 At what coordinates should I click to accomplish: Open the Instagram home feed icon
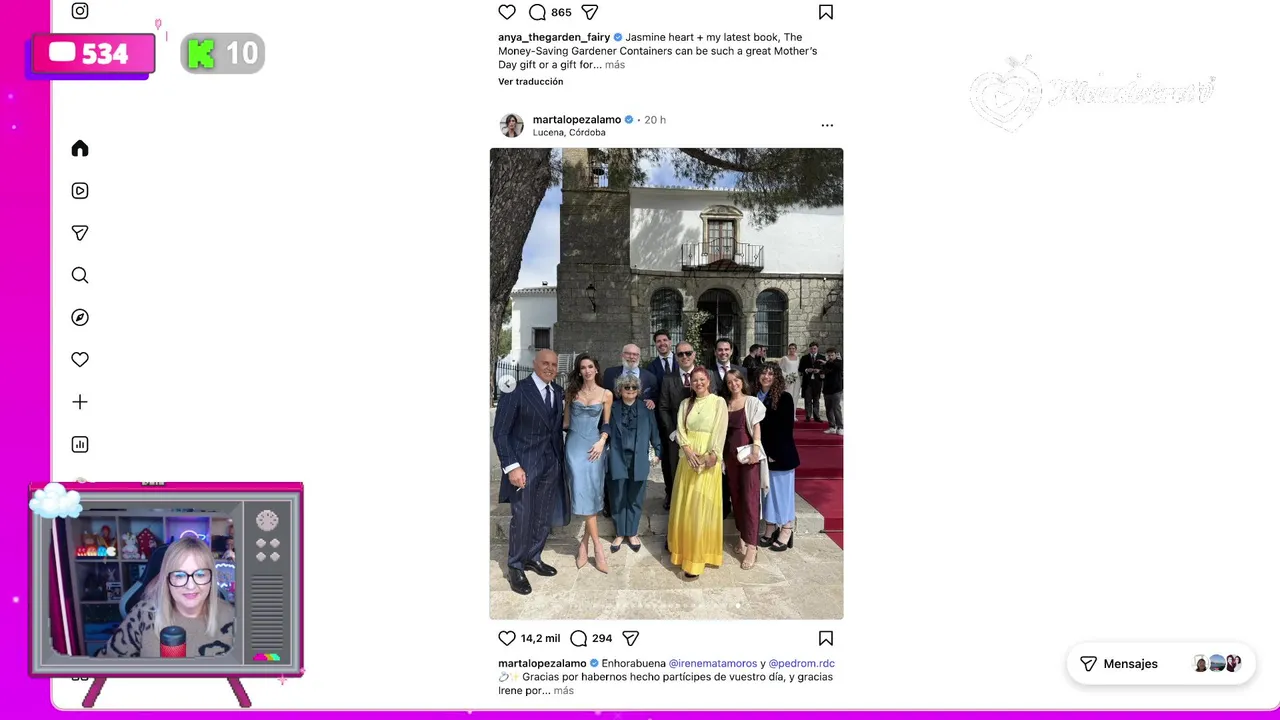coord(80,149)
